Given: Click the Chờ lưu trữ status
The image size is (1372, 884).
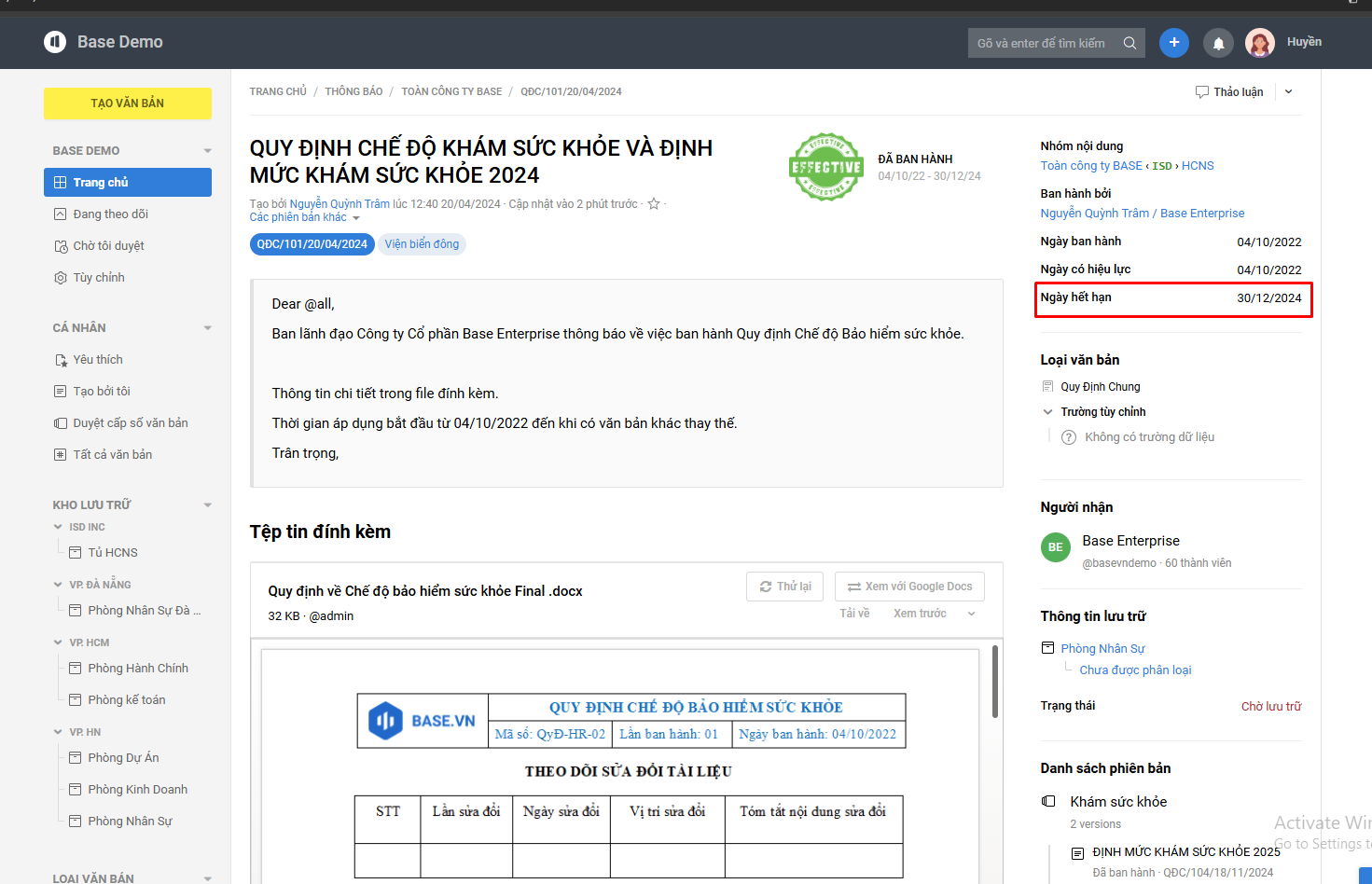Looking at the screenshot, I should click(1270, 707).
